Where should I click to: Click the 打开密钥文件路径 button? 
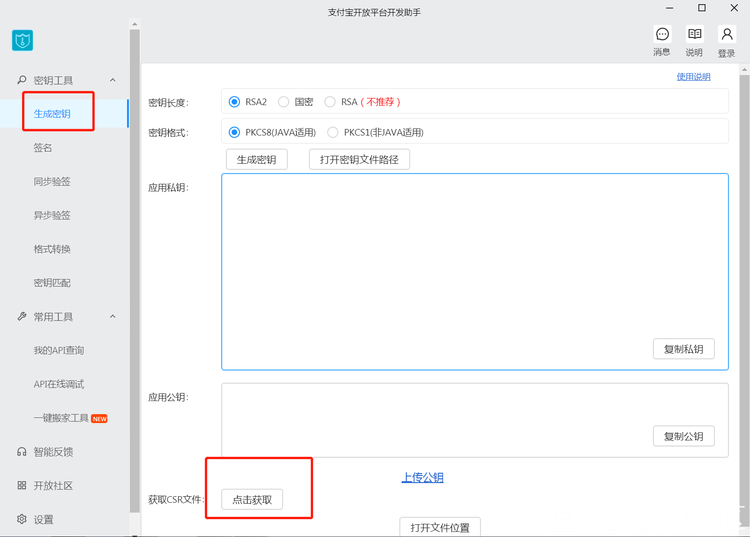[x=359, y=159]
